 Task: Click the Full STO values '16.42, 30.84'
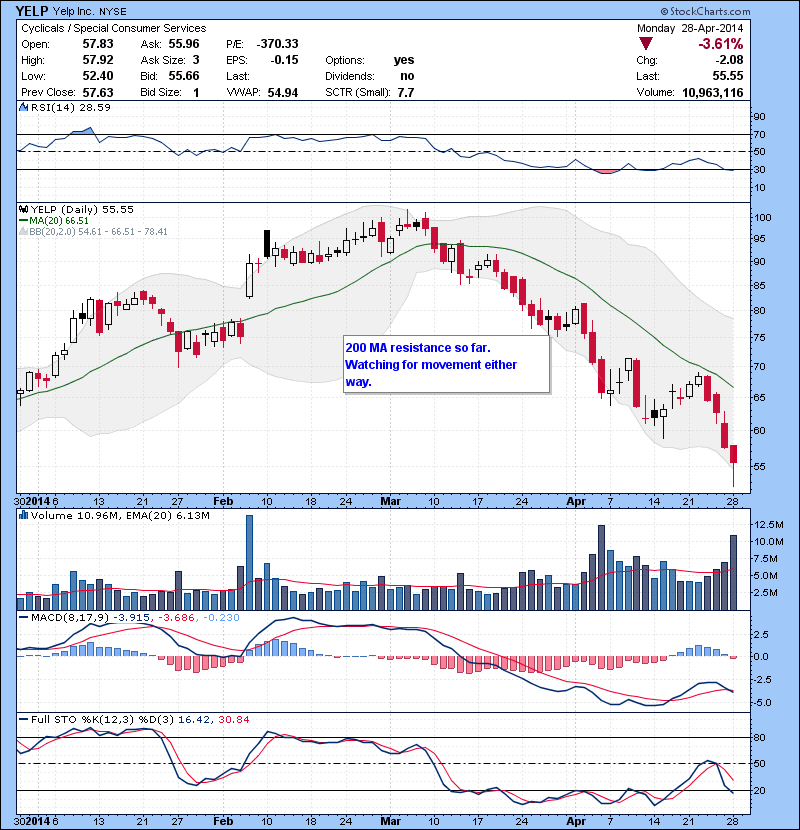click(213, 719)
